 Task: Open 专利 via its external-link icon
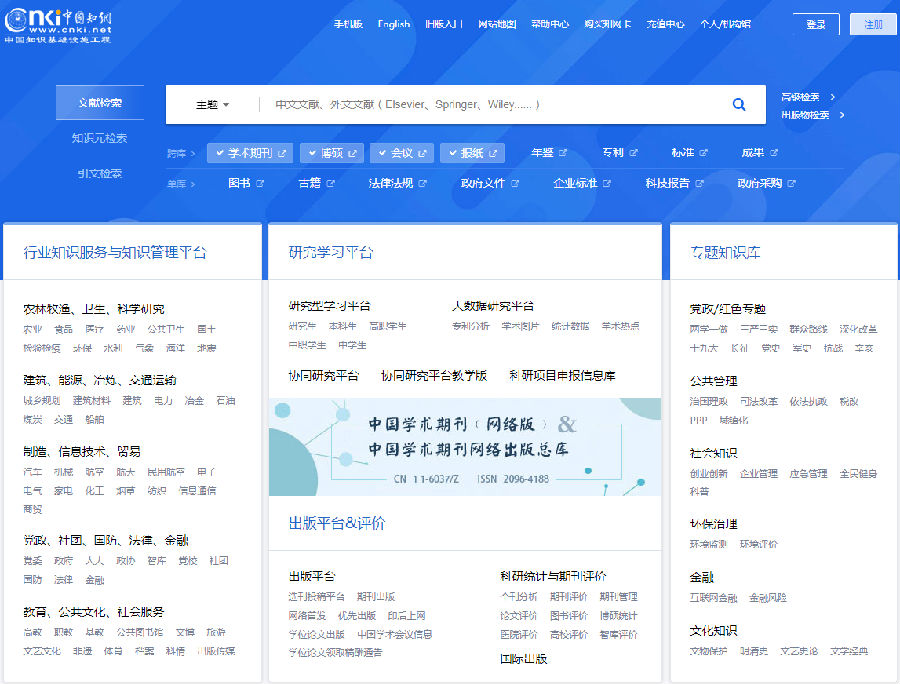point(635,154)
